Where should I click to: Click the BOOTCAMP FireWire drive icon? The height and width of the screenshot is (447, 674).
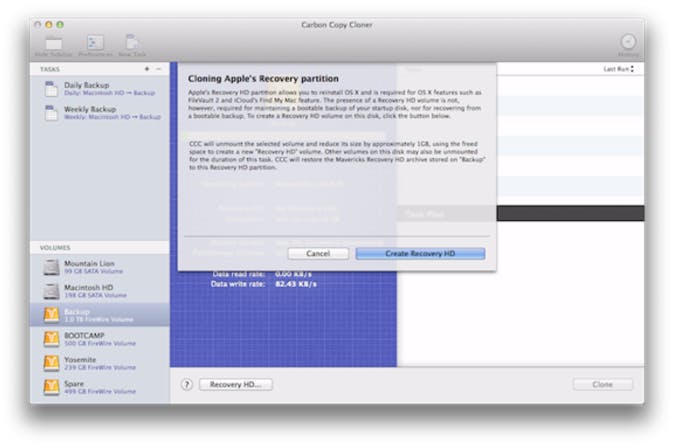[x=51, y=339]
